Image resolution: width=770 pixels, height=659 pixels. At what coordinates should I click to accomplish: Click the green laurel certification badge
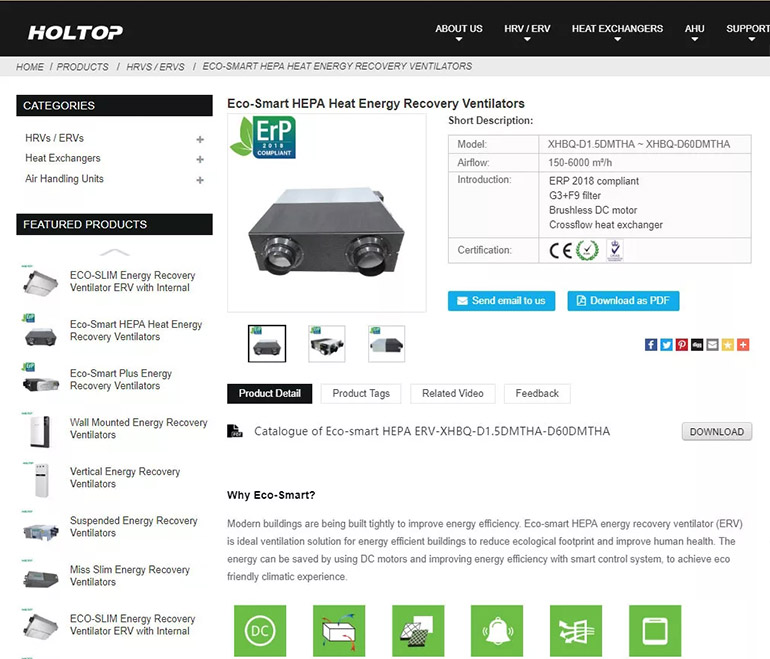point(587,250)
